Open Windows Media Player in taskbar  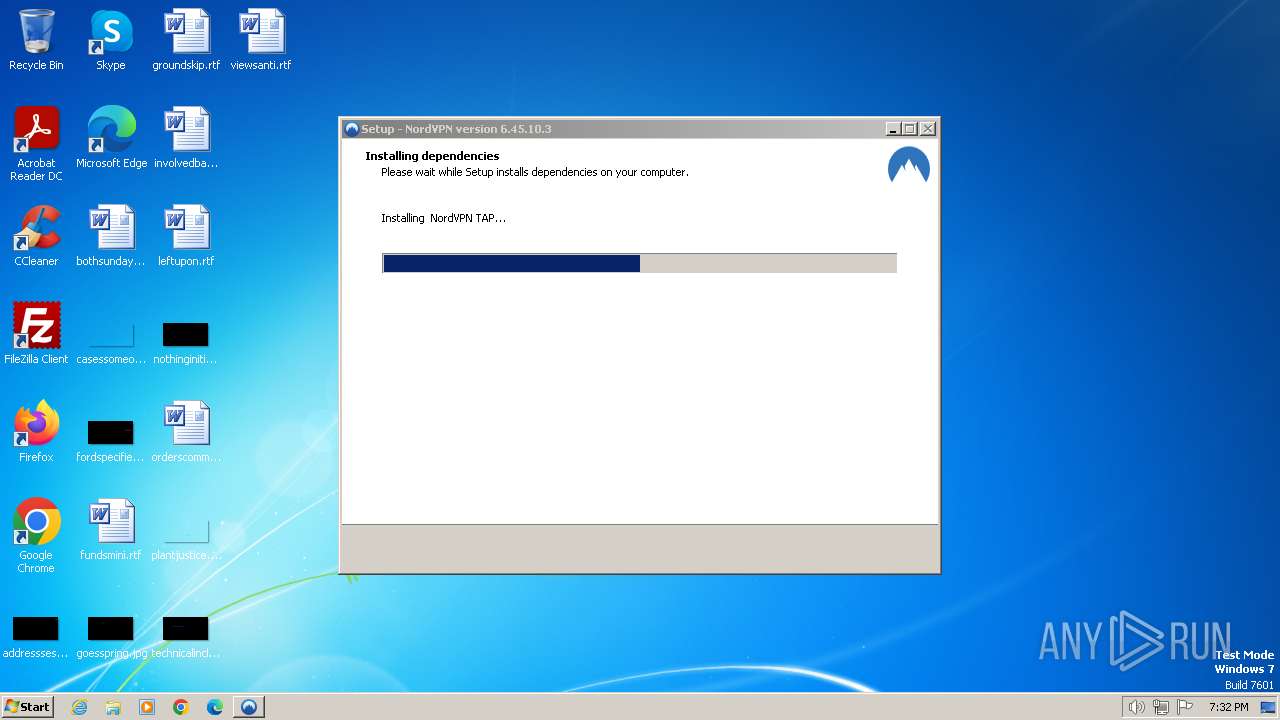pyautogui.click(x=147, y=707)
